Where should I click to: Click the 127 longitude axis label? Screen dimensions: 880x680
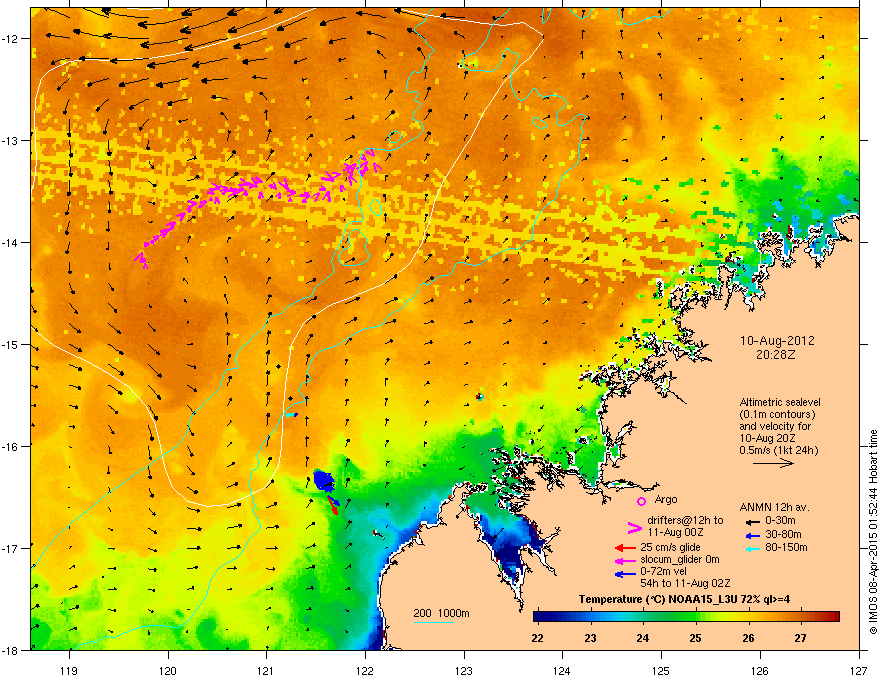tap(858, 671)
